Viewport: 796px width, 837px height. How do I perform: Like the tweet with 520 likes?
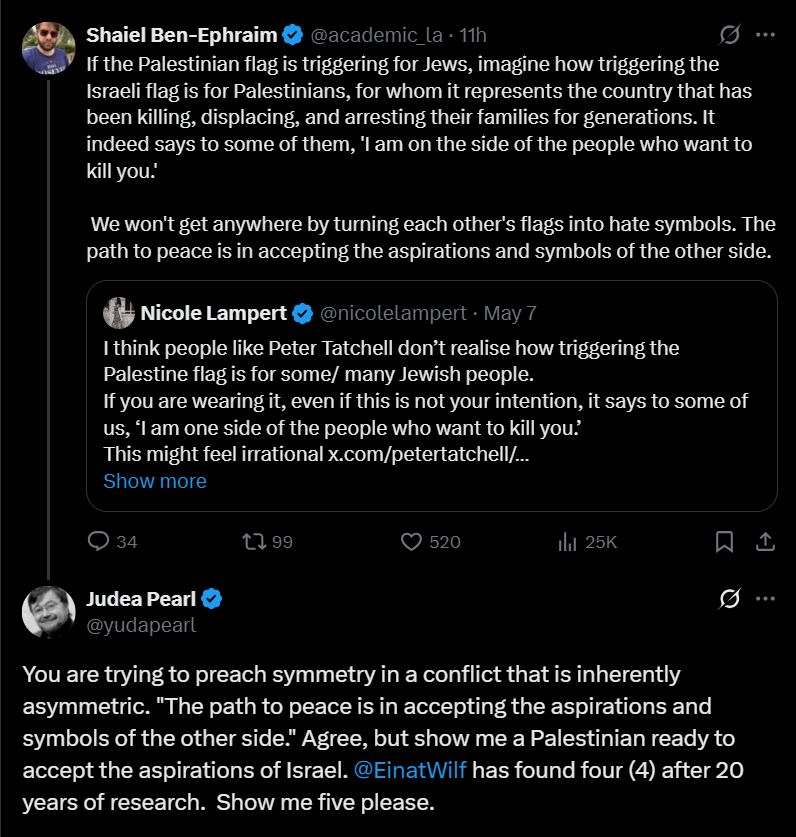(412, 541)
